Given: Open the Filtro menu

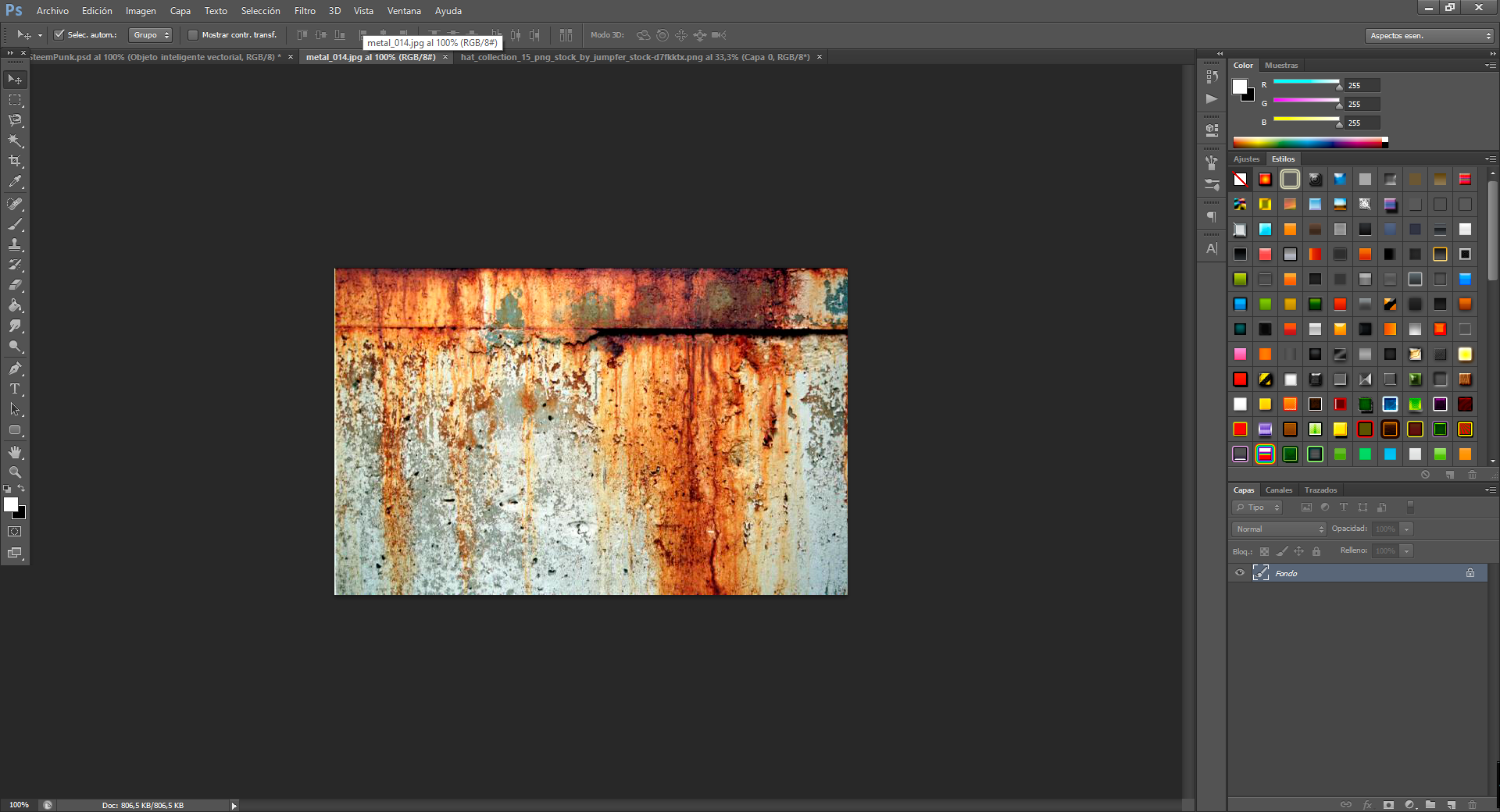Looking at the screenshot, I should click(305, 11).
